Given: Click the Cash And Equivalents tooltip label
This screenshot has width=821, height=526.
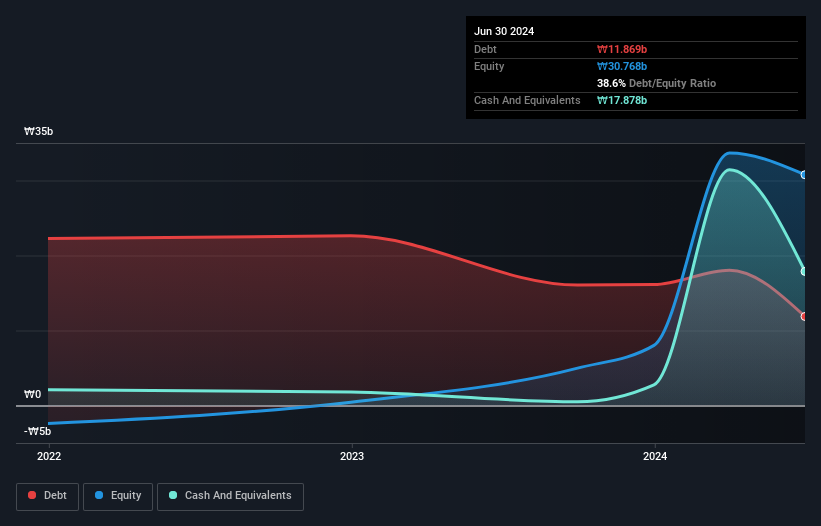Looking at the screenshot, I should tap(527, 100).
